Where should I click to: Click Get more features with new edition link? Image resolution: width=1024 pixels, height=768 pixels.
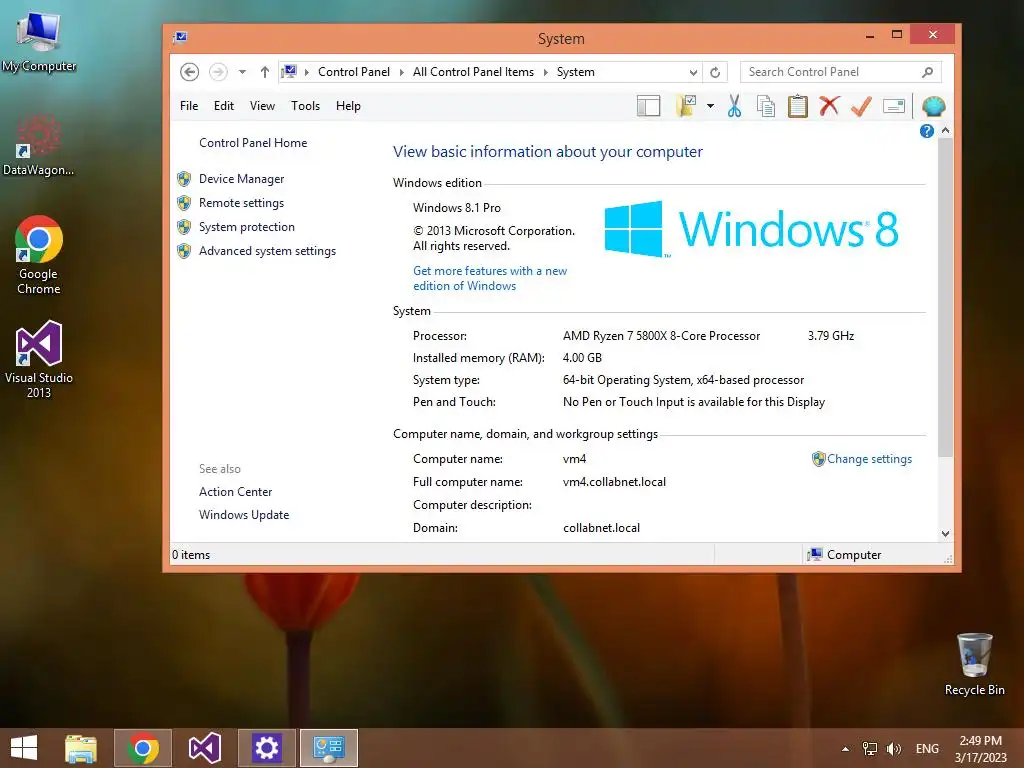[x=490, y=278]
